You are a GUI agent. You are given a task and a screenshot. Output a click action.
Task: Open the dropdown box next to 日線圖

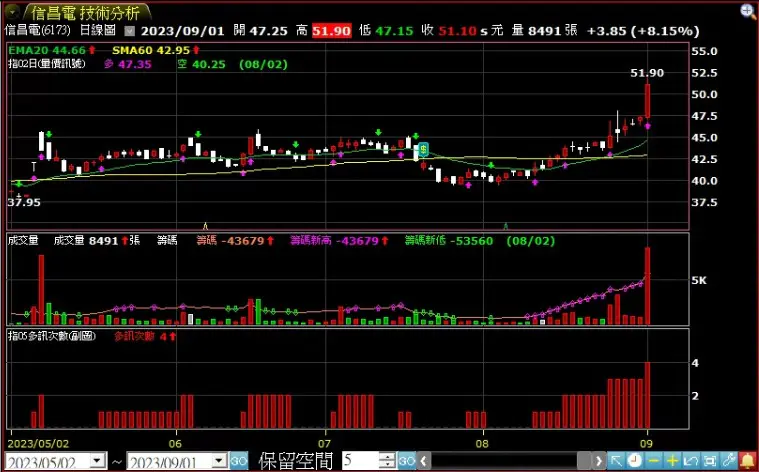129,31
